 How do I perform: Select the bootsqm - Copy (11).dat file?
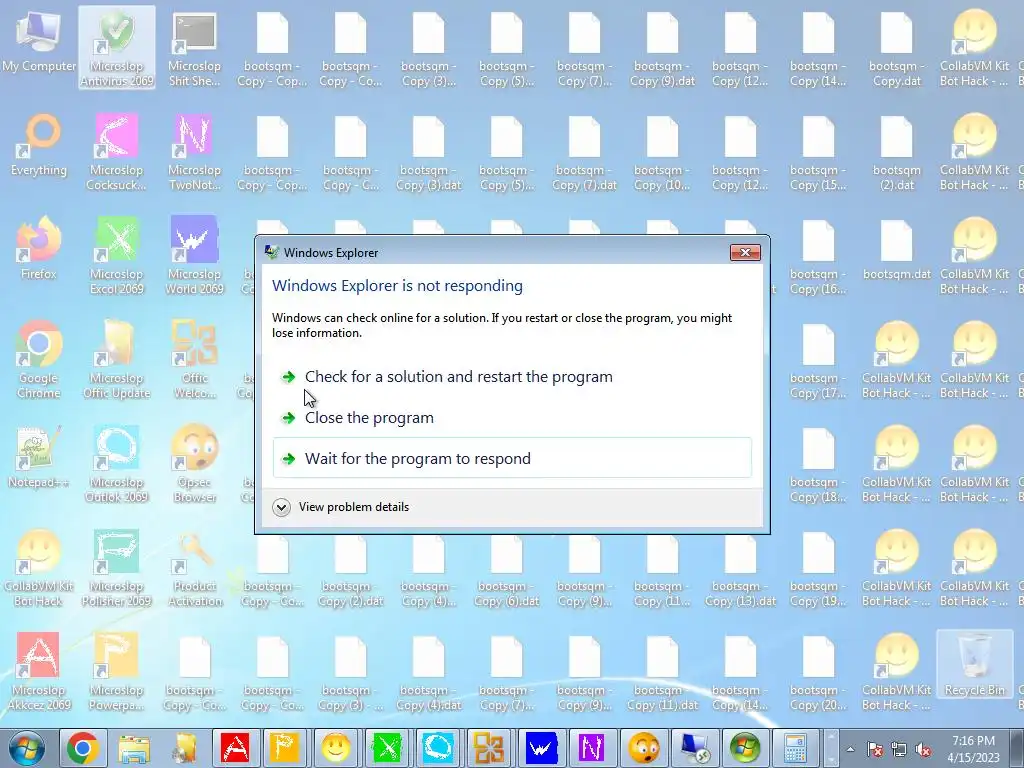(x=662, y=672)
